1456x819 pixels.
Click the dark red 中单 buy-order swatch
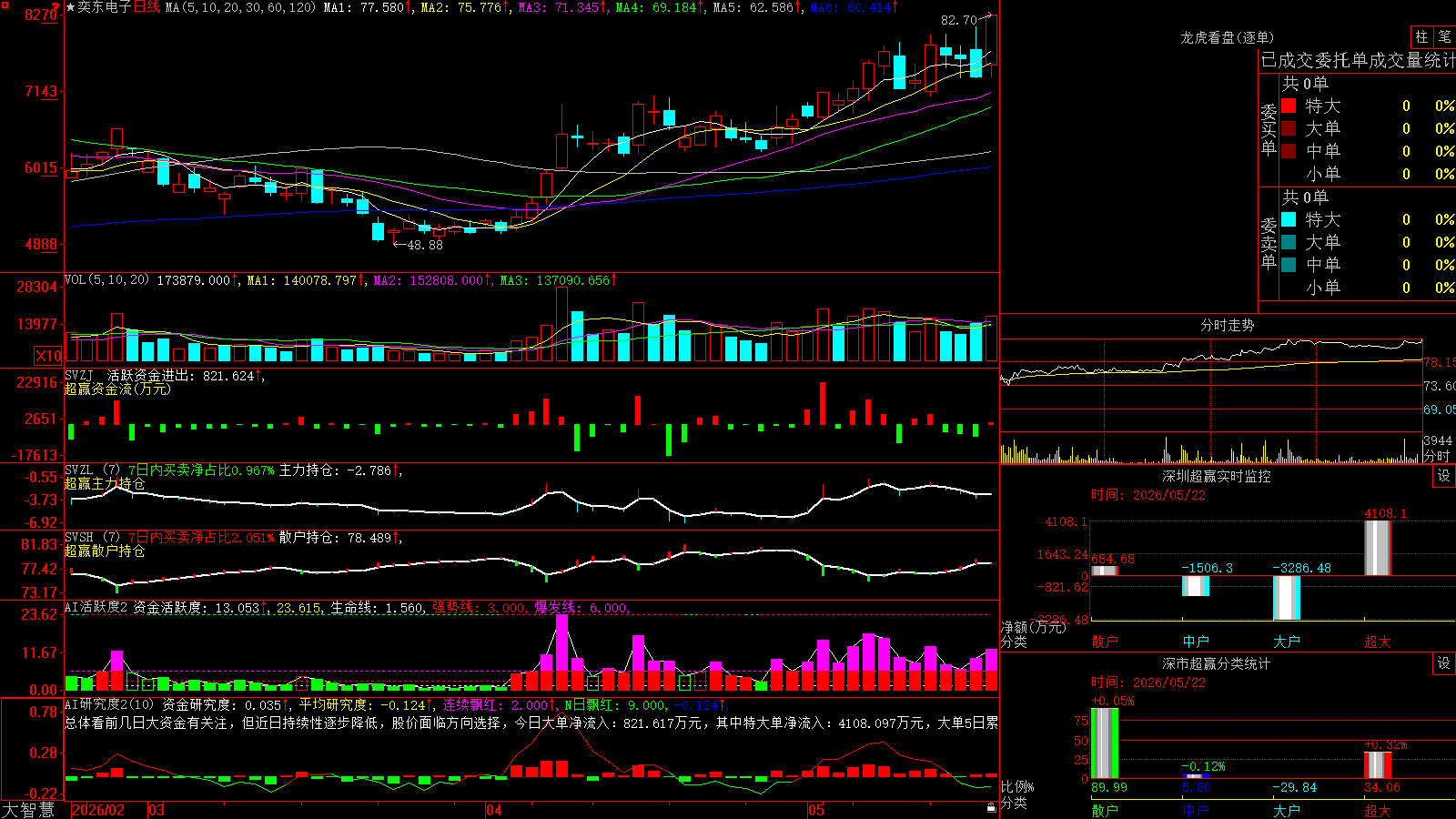pos(1289,151)
